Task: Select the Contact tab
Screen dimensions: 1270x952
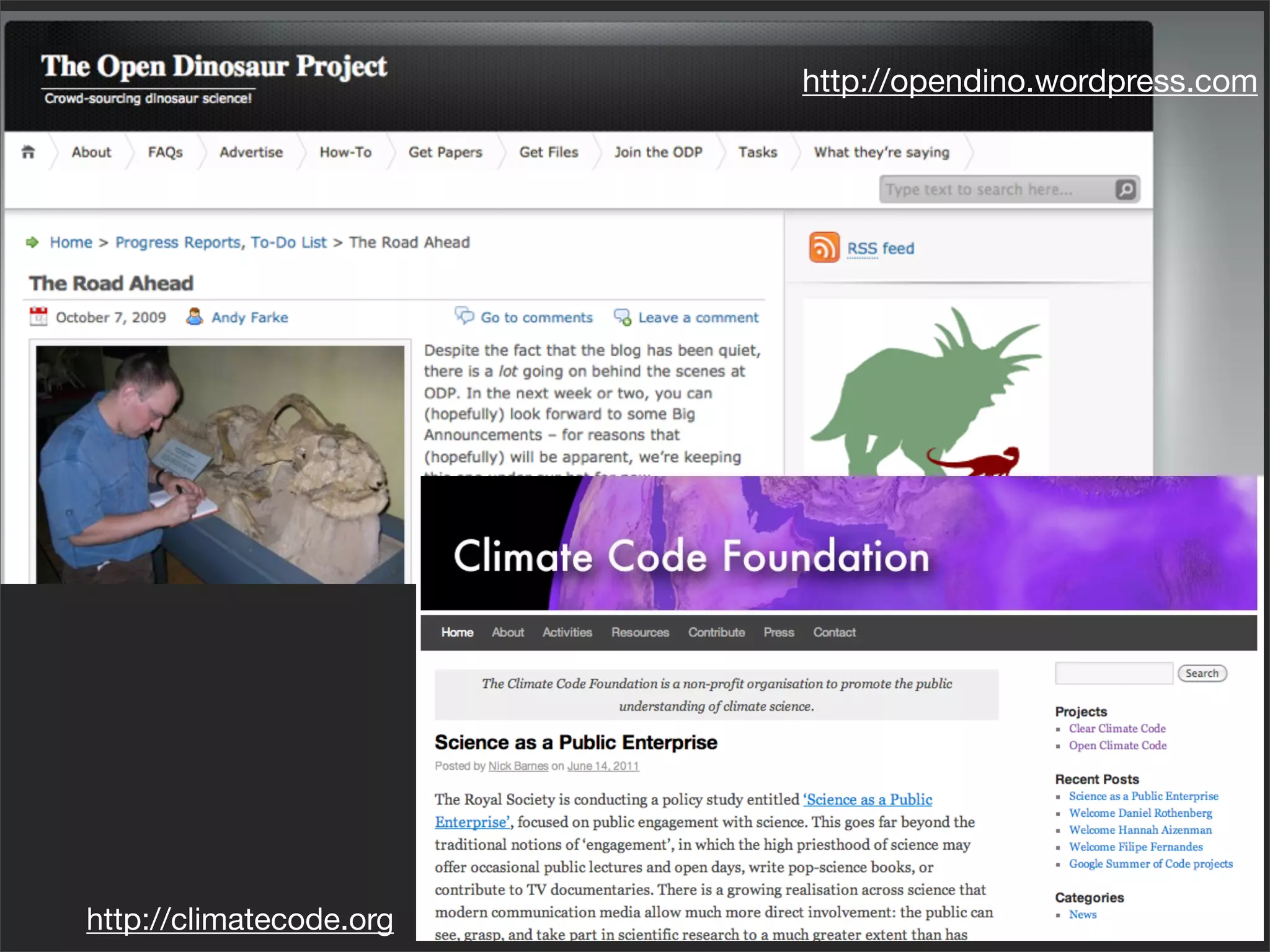Action: 835,632
